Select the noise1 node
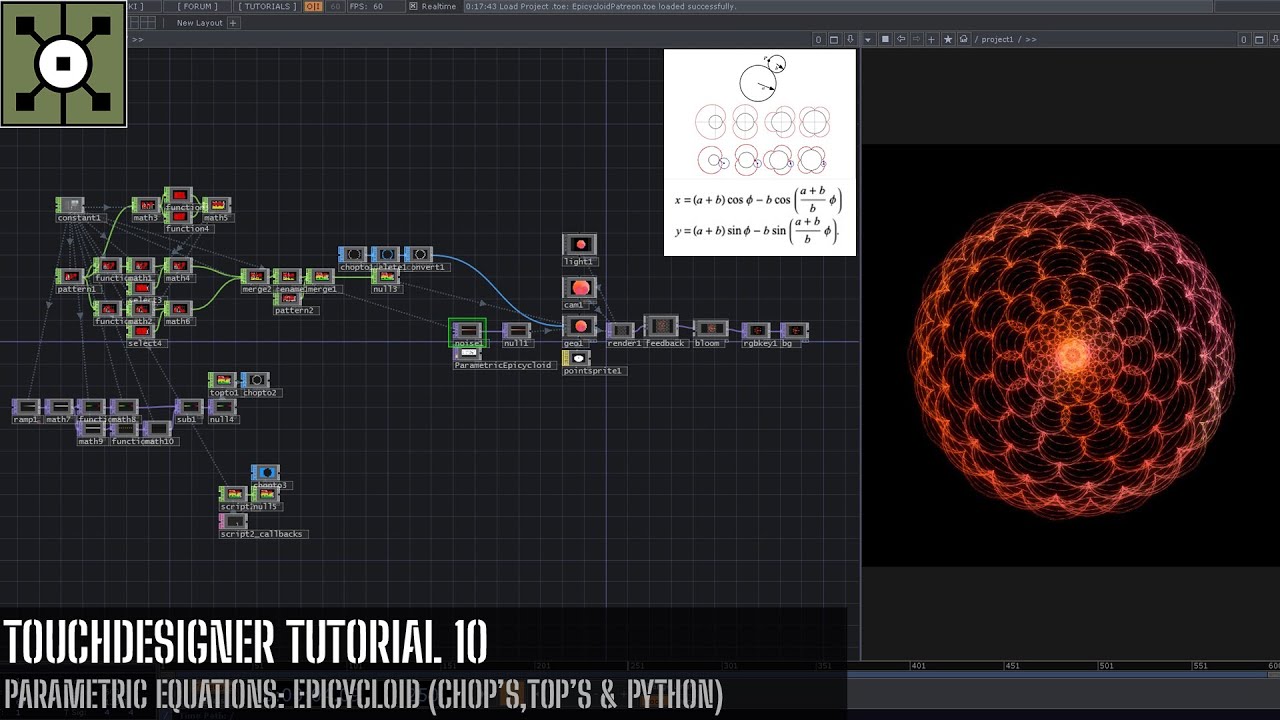The width and height of the screenshot is (1280, 720). tap(467, 331)
